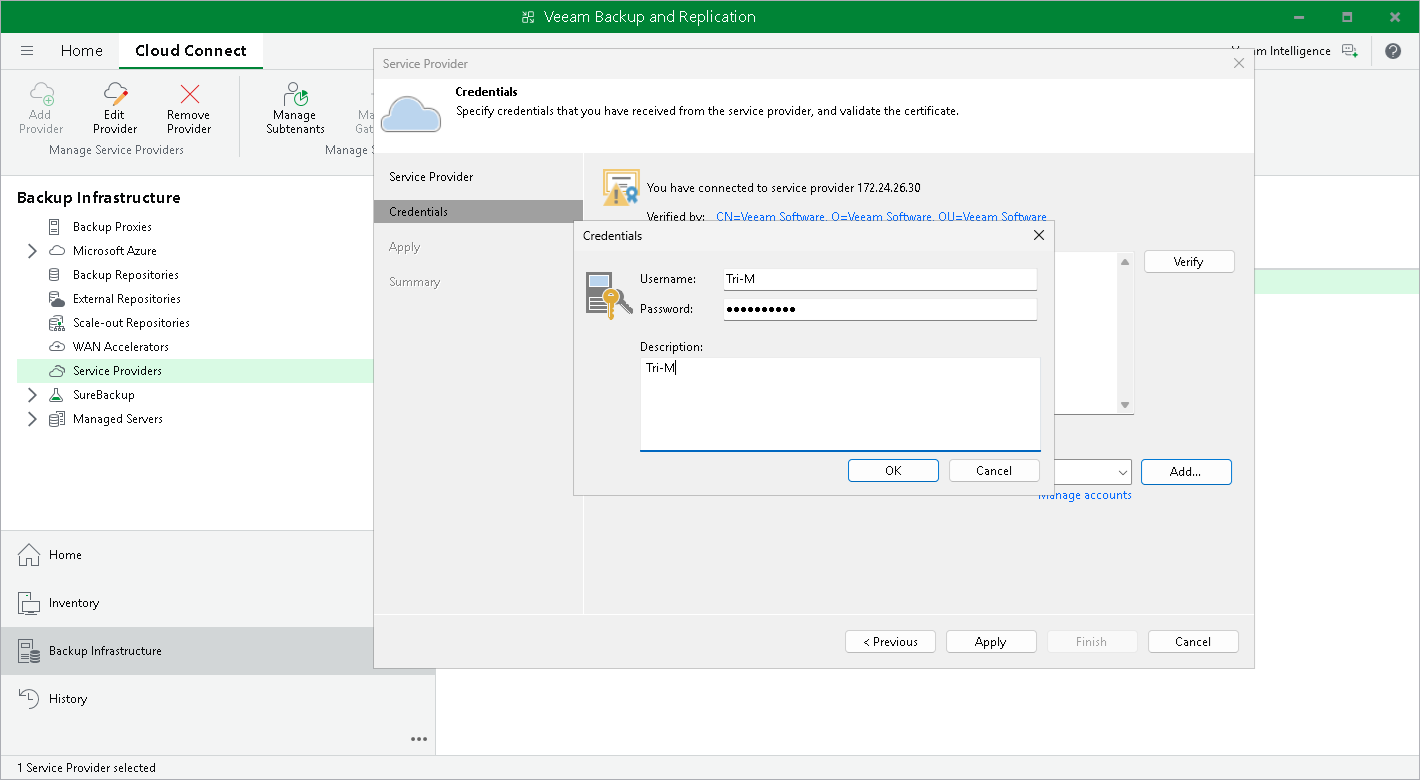Expand the Managed Servers tree node
Image resolution: width=1420 pixels, height=780 pixels.
[32, 419]
